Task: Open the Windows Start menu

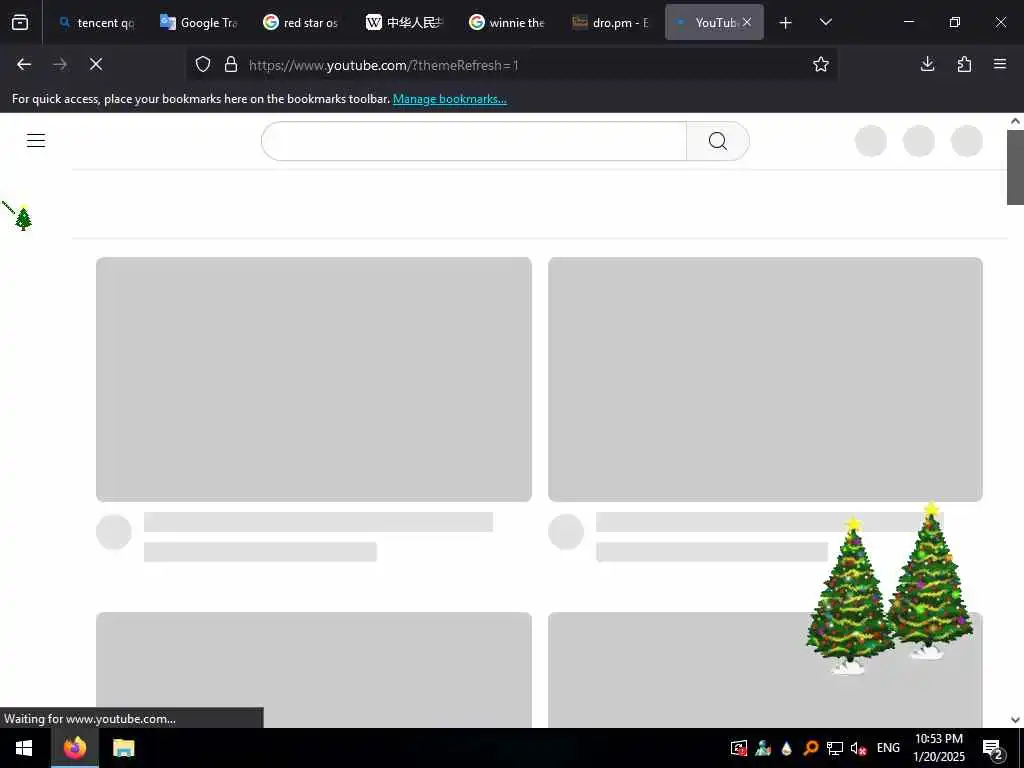Action: tap(24, 748)
